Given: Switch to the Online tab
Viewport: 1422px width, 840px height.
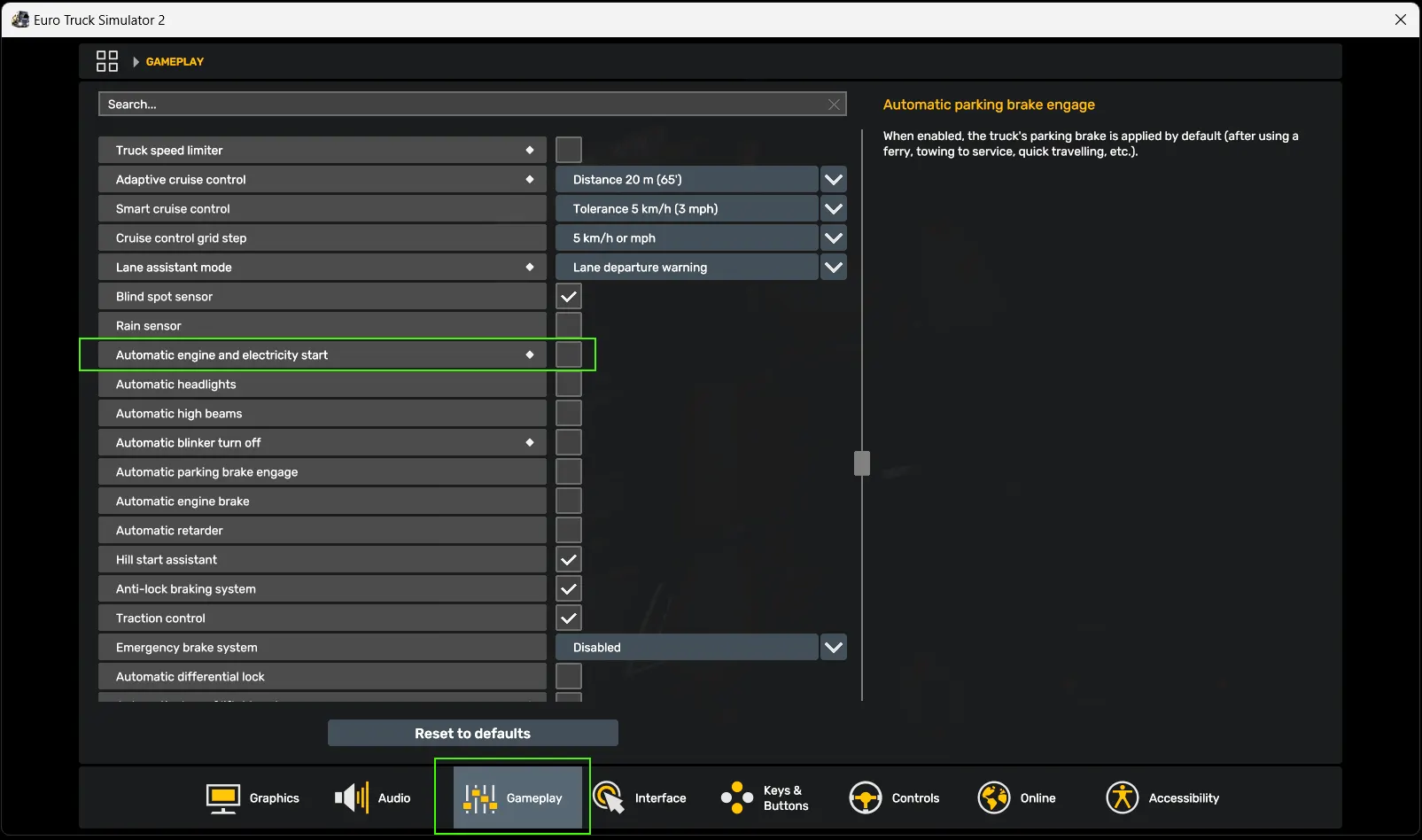Looking at the screenshot, I should pos(1031,798).
